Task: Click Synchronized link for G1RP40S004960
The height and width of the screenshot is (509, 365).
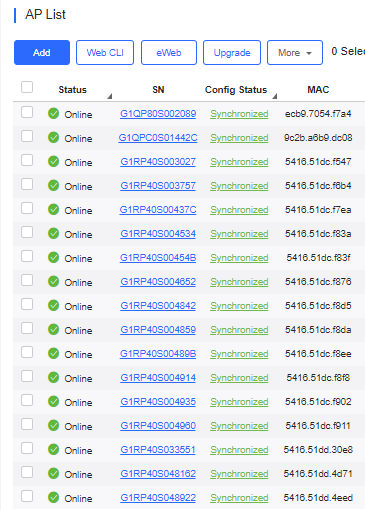Action: click(x=239, y=426)
